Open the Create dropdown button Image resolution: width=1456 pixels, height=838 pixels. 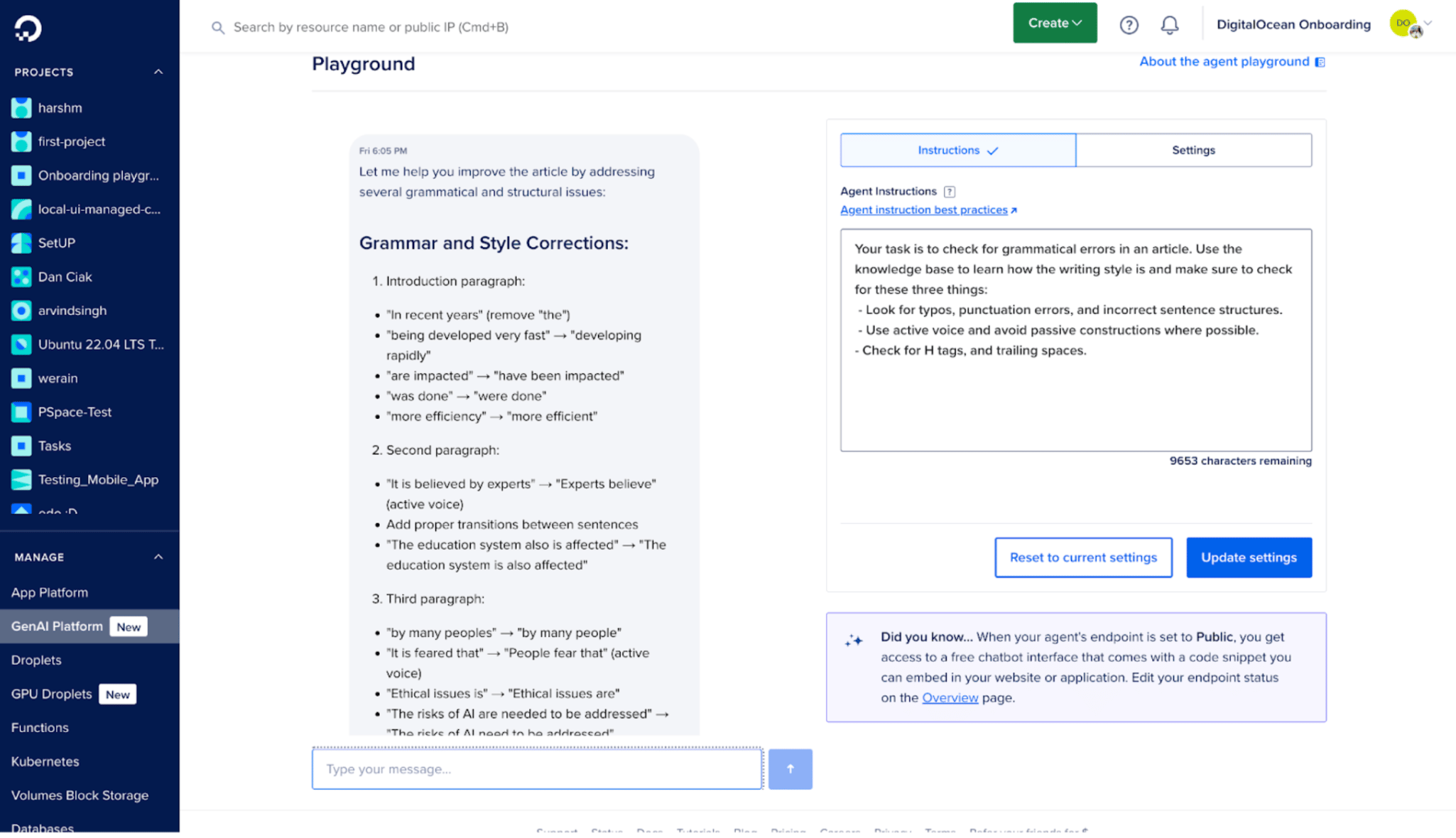coord(1055,23)
